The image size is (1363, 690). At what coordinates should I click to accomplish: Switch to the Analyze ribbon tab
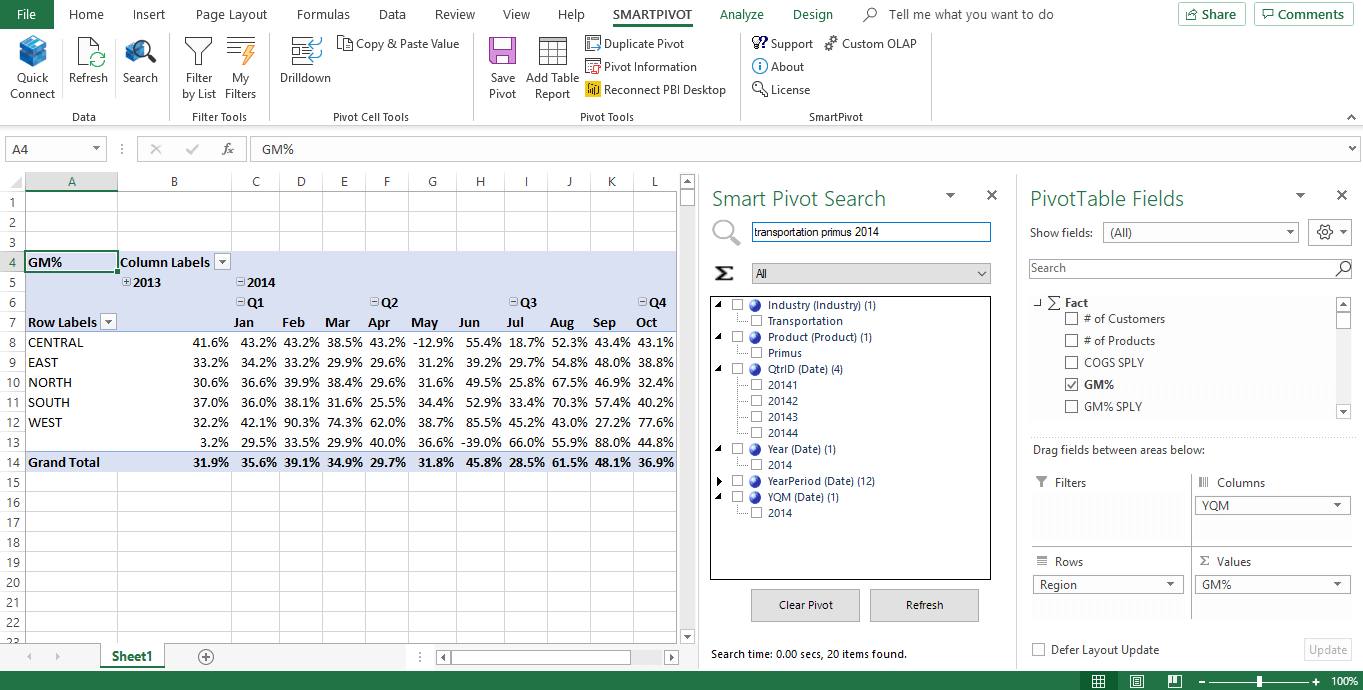[741, 14]
